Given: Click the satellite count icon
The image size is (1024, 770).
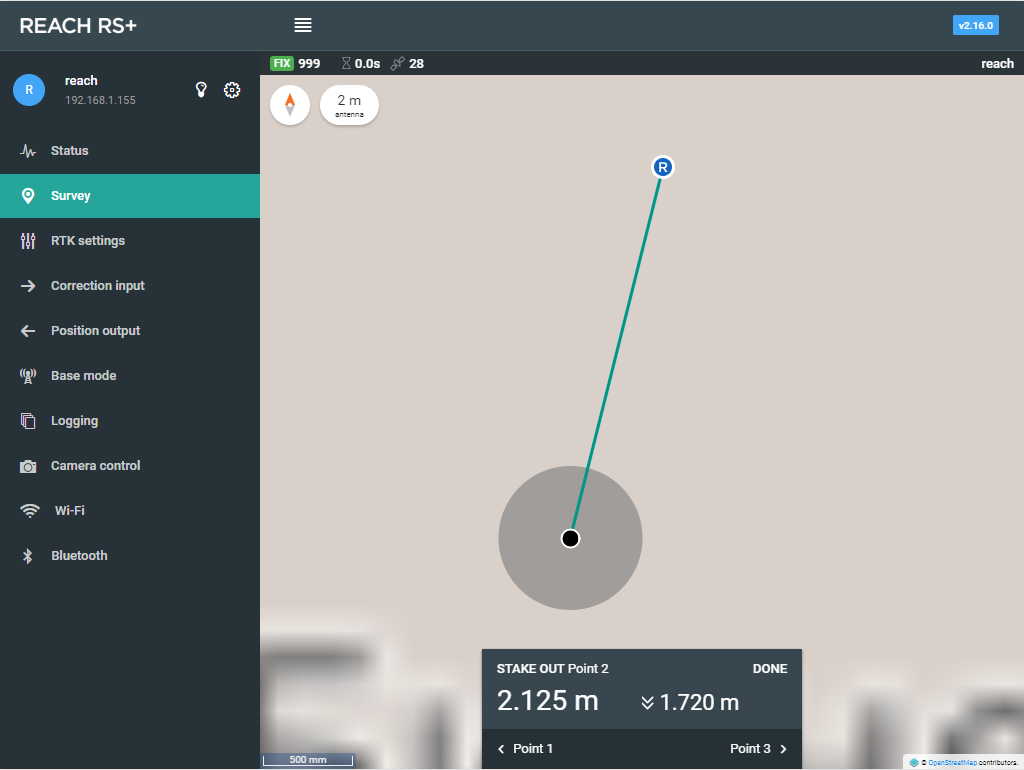Looking at the screenshot, I should point(397,63).
